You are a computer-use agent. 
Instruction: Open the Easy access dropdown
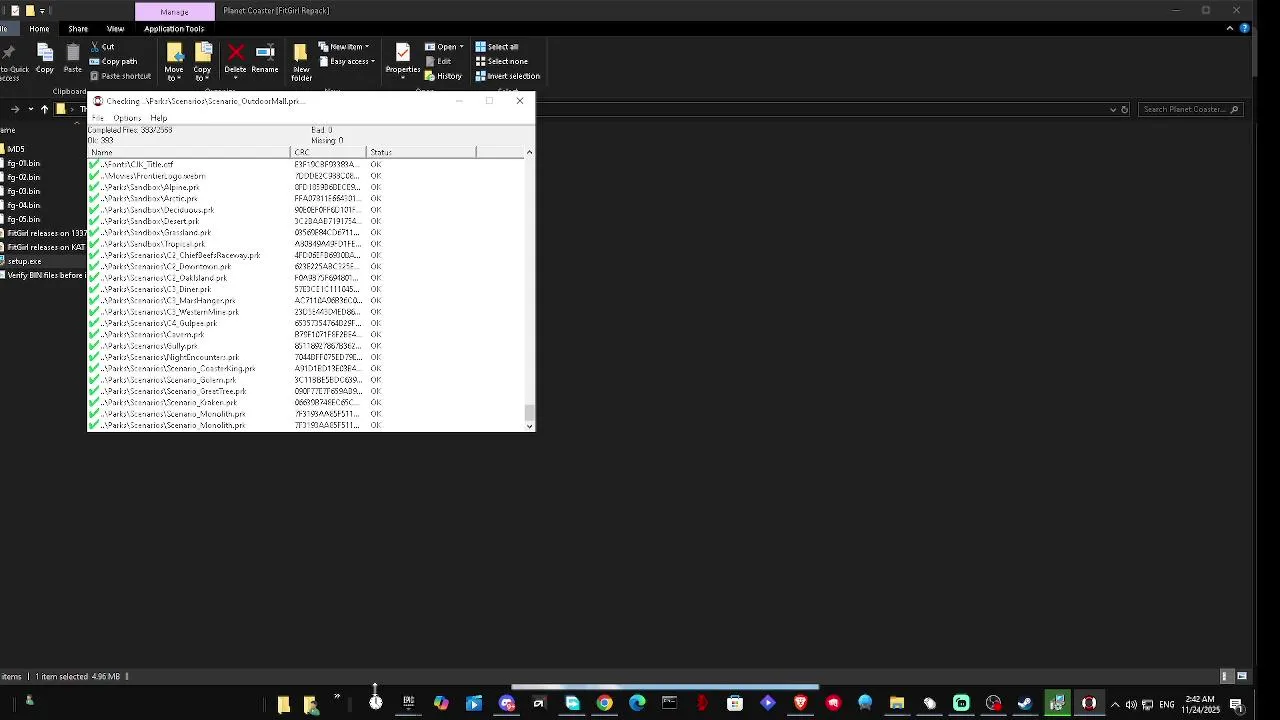[346, 62]
